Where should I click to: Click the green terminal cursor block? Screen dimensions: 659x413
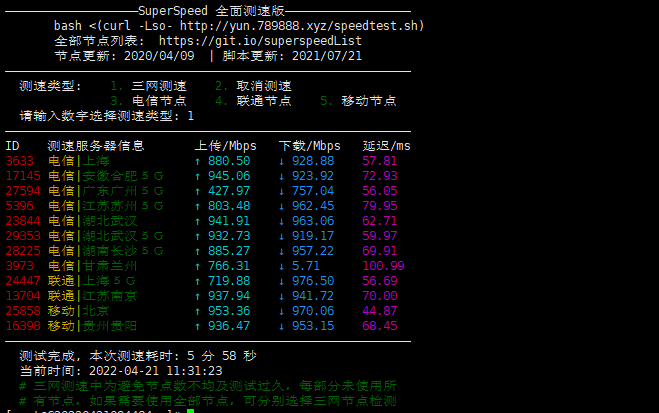pos(190,411)
